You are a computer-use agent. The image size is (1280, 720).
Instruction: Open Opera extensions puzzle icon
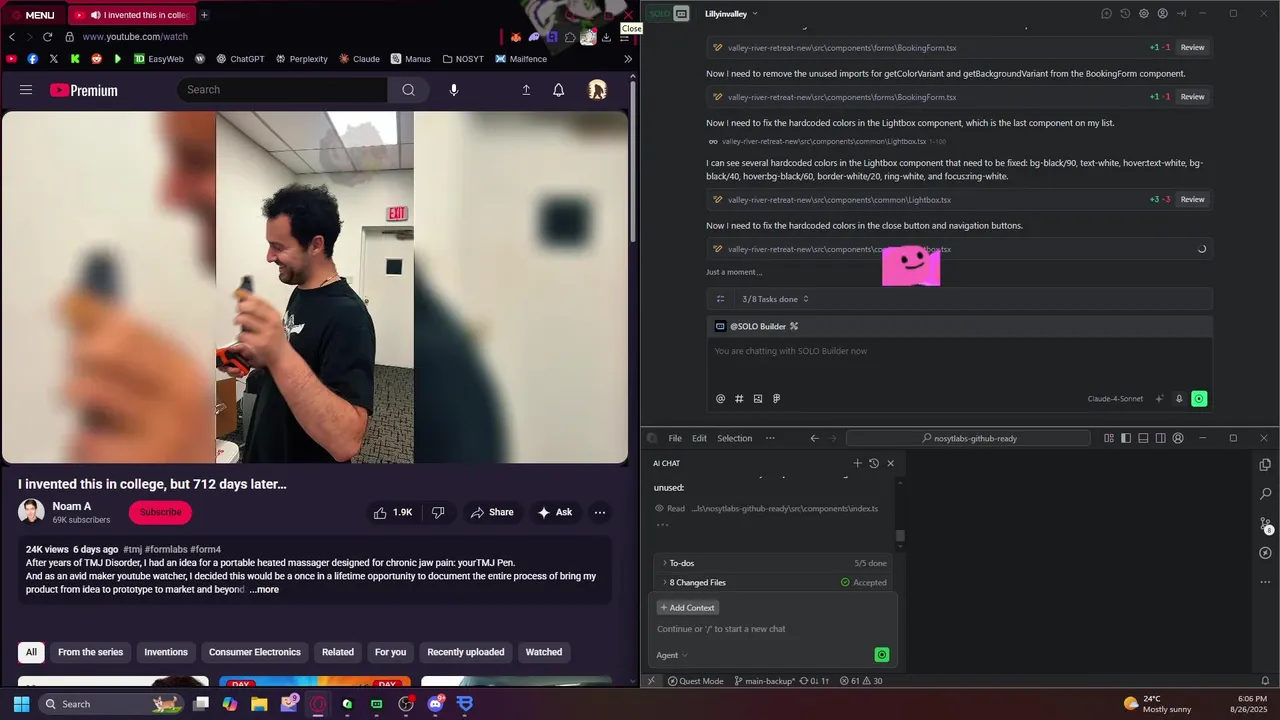coord(570,37)
